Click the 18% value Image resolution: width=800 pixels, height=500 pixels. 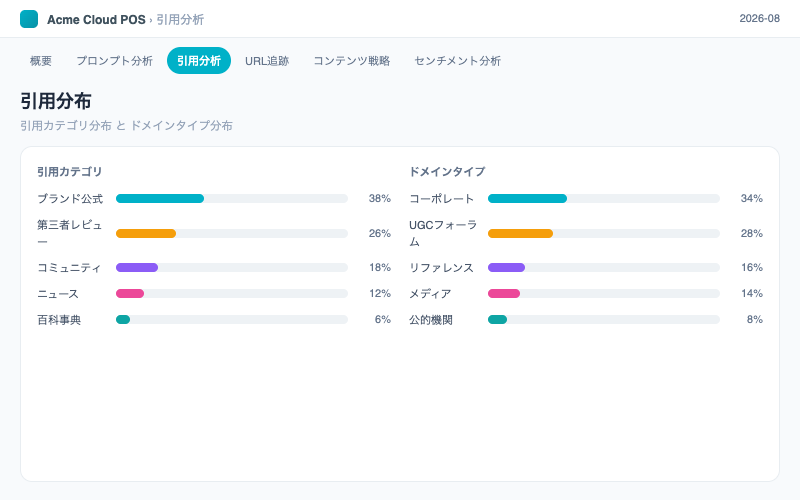point(380,267)
